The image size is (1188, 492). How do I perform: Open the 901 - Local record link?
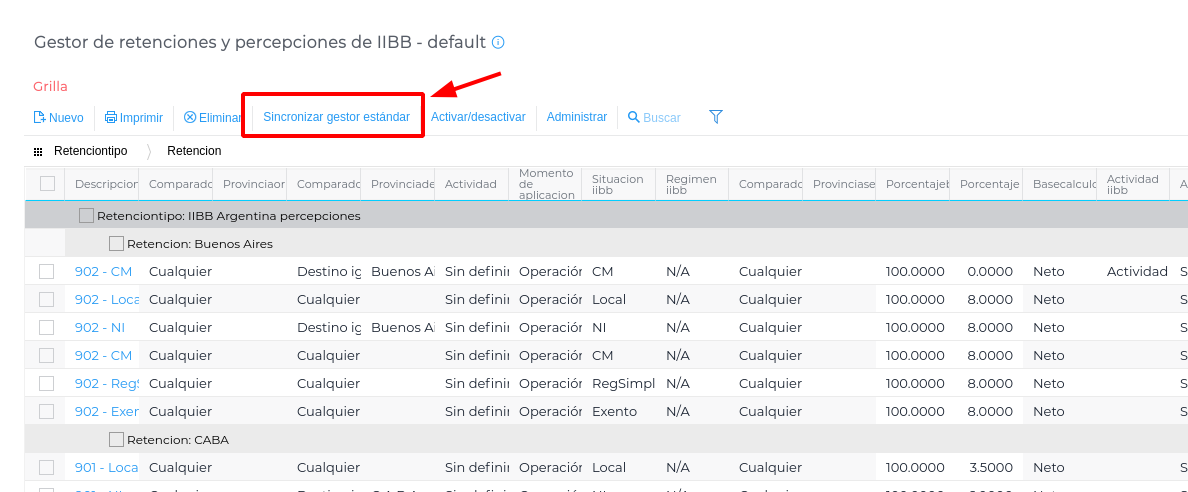tap(106, 467)
